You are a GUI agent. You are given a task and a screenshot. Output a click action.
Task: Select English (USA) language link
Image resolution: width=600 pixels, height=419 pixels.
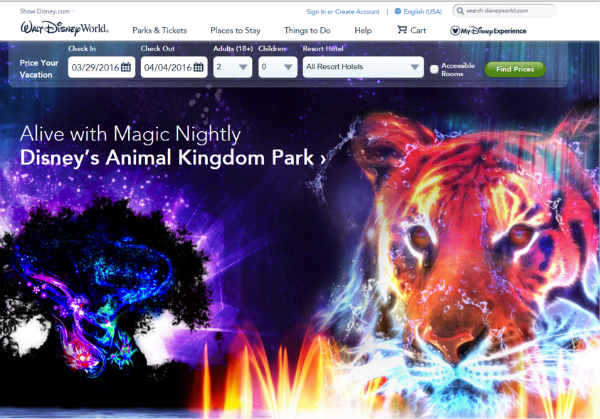coord(422,12)
